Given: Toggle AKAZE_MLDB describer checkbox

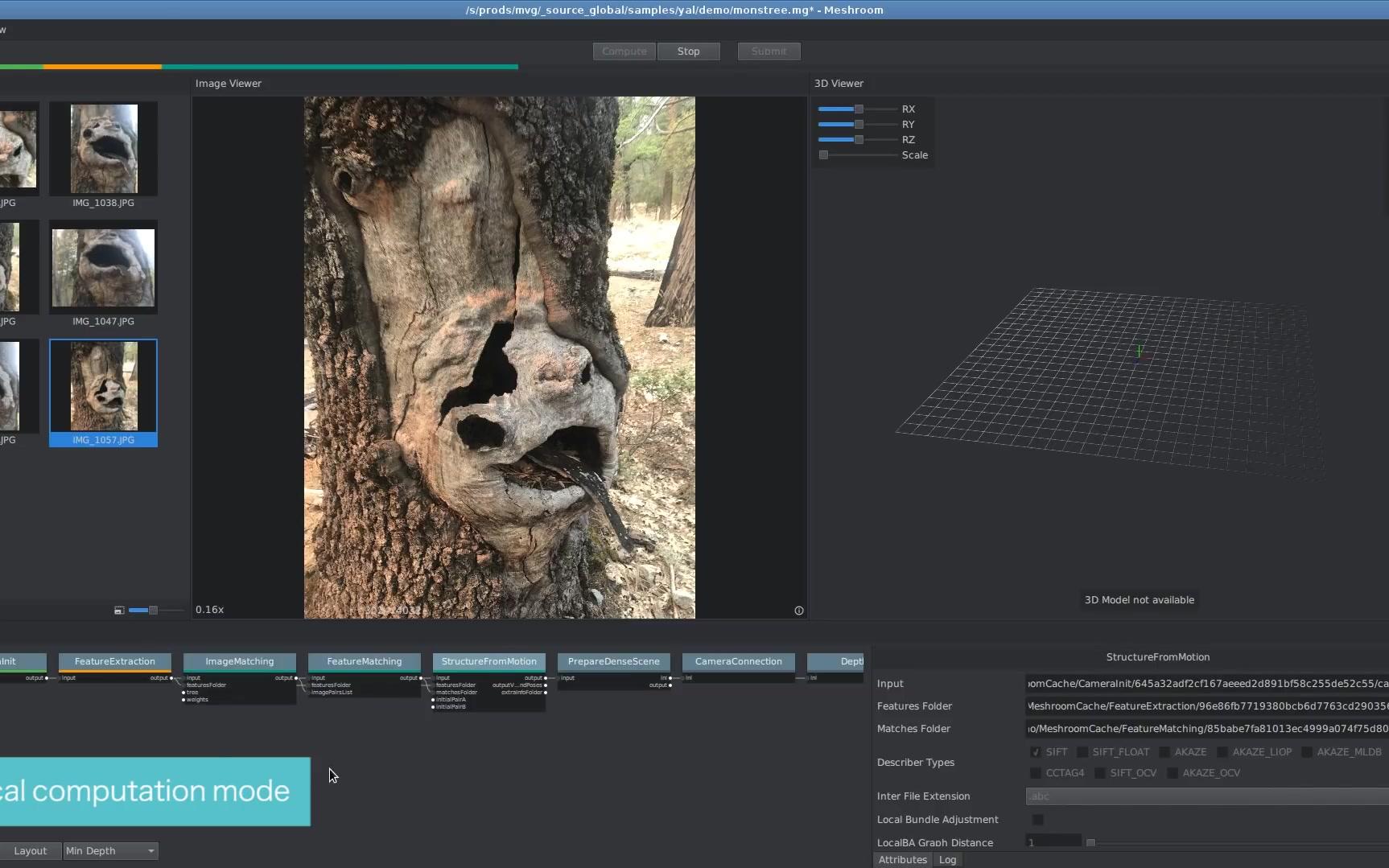Looking at the screenshot, I should 1307,752.
